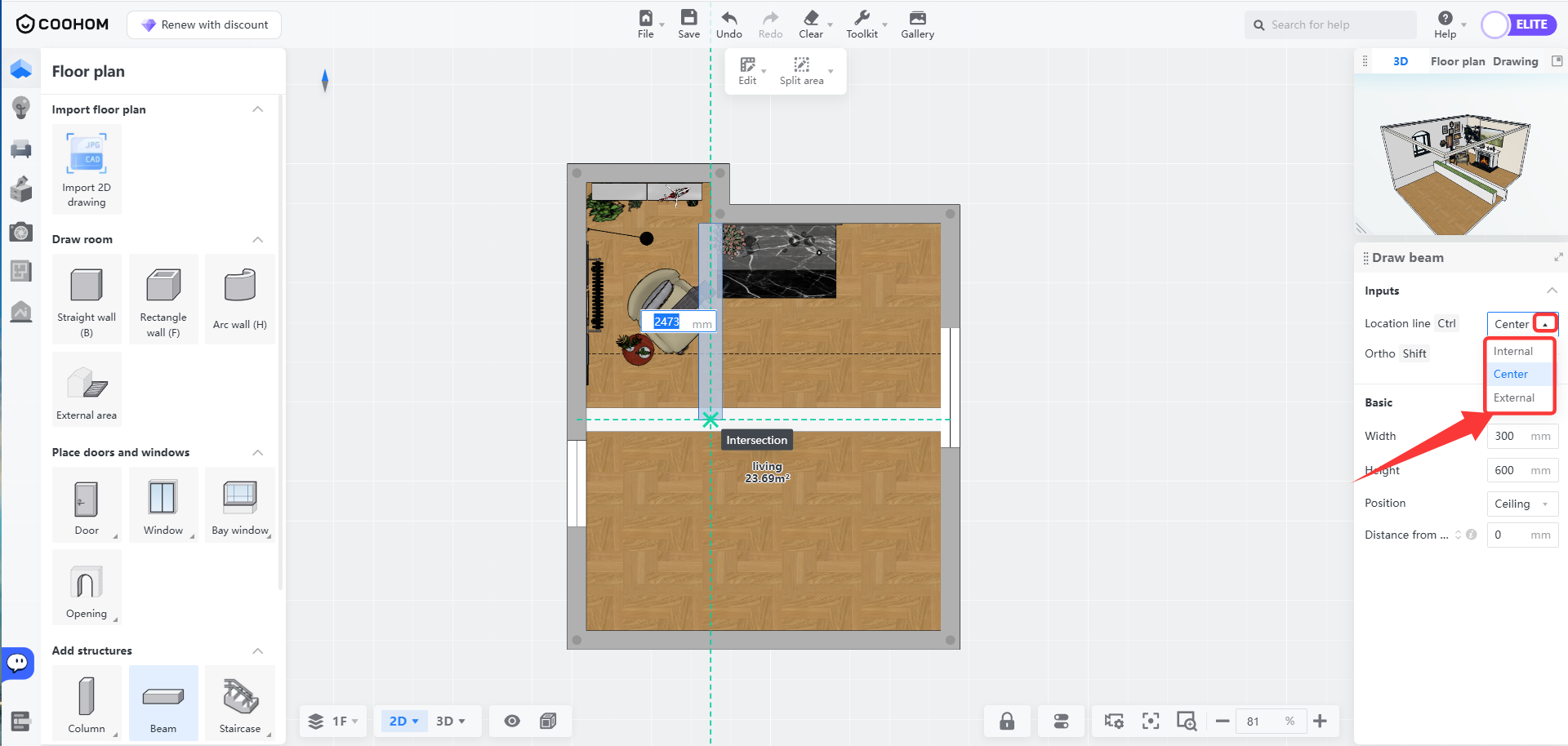This screenshot has width=1568, height=746.
Task: Toggle the lock icon in bottom bar
Action: tap(1007, 721)
